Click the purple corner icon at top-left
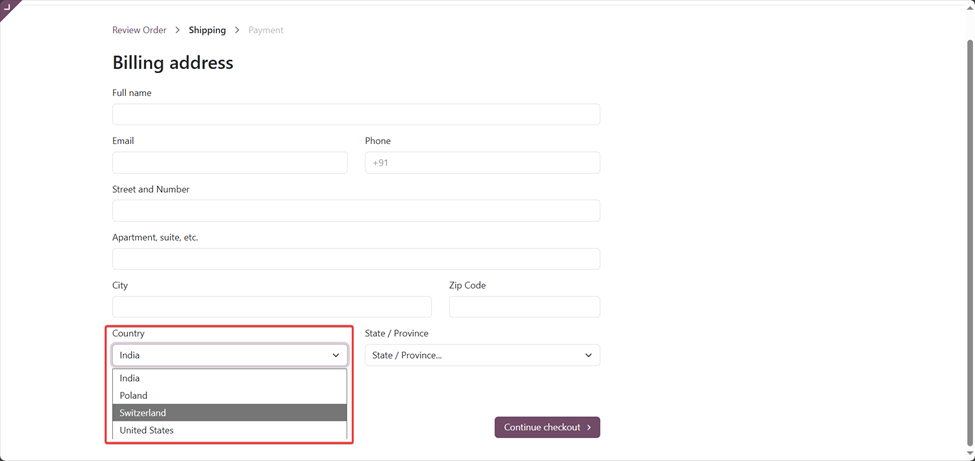 tap(7, 7)
